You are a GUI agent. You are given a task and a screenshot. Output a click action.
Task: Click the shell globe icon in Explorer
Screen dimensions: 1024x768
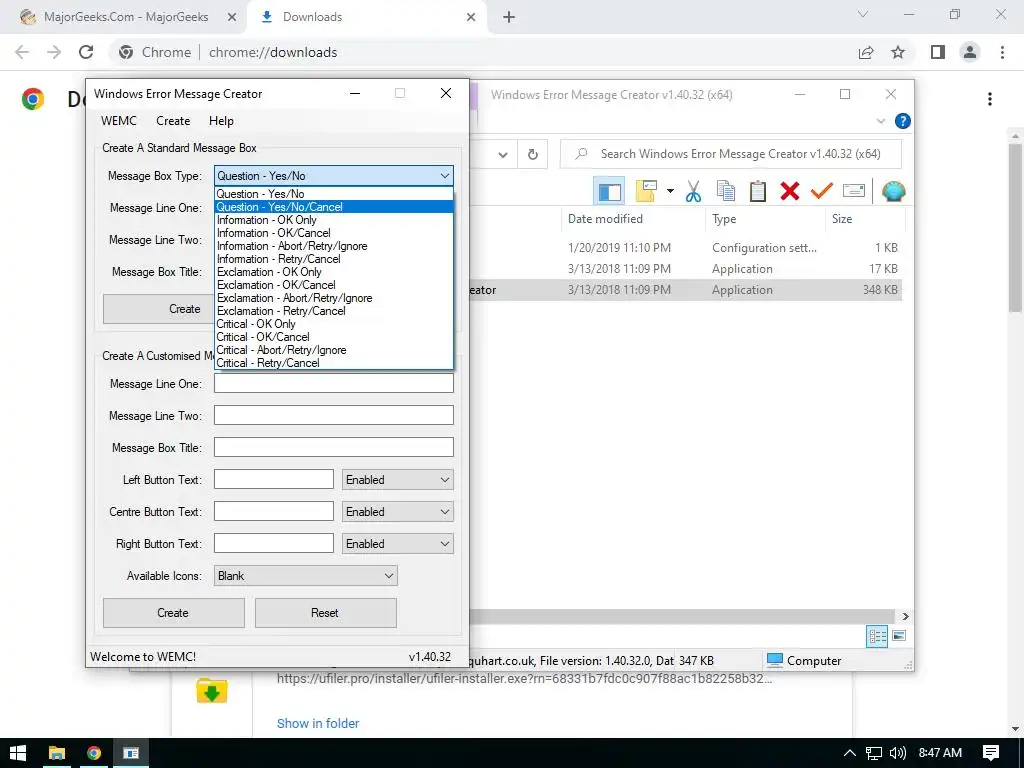pos(893,191)
